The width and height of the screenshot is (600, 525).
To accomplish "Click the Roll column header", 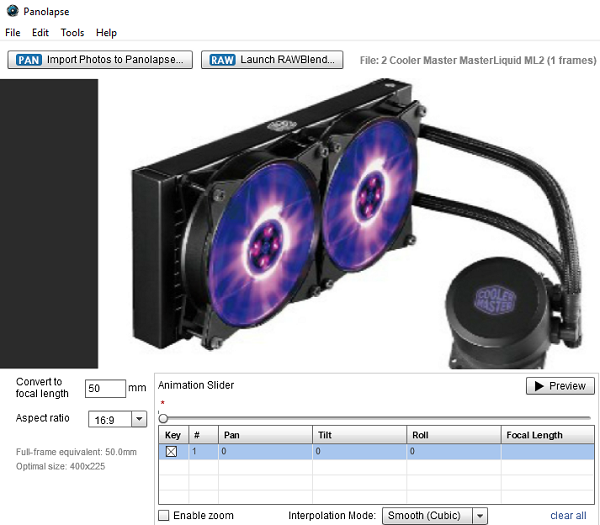I will pos(454,435).
